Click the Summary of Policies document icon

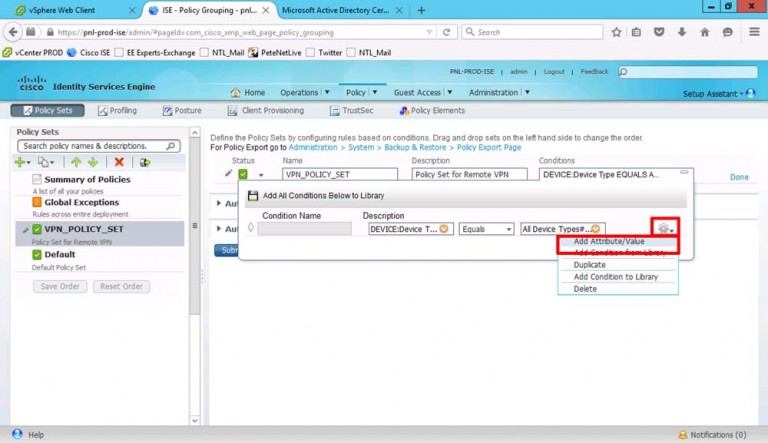pos(37,179)
